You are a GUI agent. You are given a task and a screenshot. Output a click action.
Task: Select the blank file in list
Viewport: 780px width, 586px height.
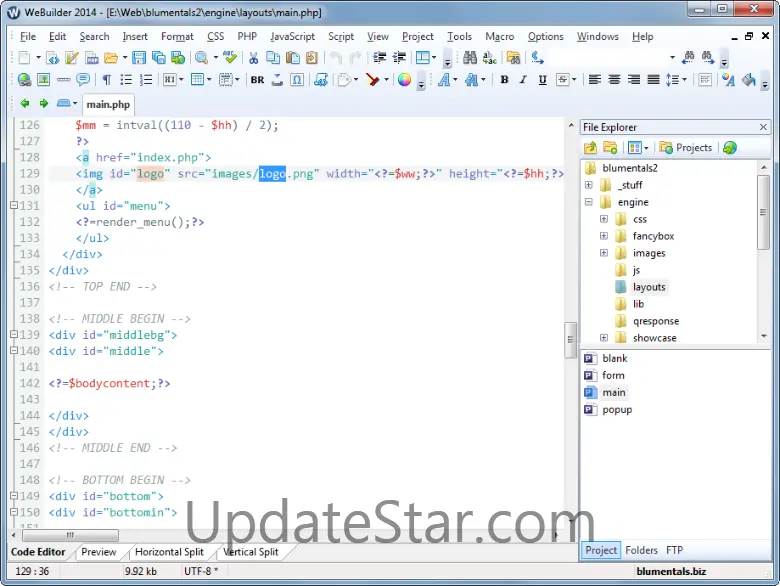[614, 359]
